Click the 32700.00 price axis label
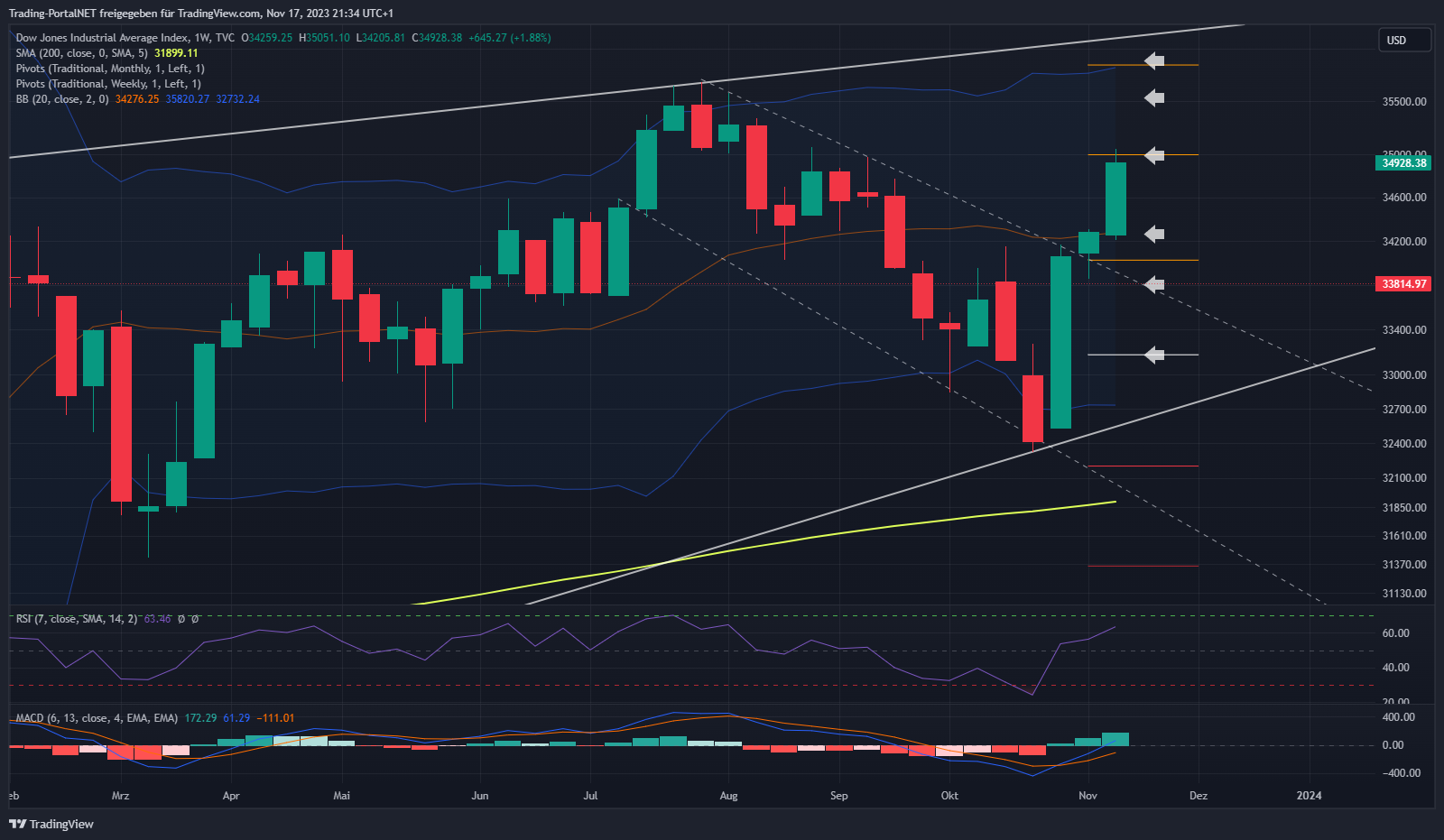Image resolution: width=1444 pixels, height=840 pixels. tap(1404, 410)
